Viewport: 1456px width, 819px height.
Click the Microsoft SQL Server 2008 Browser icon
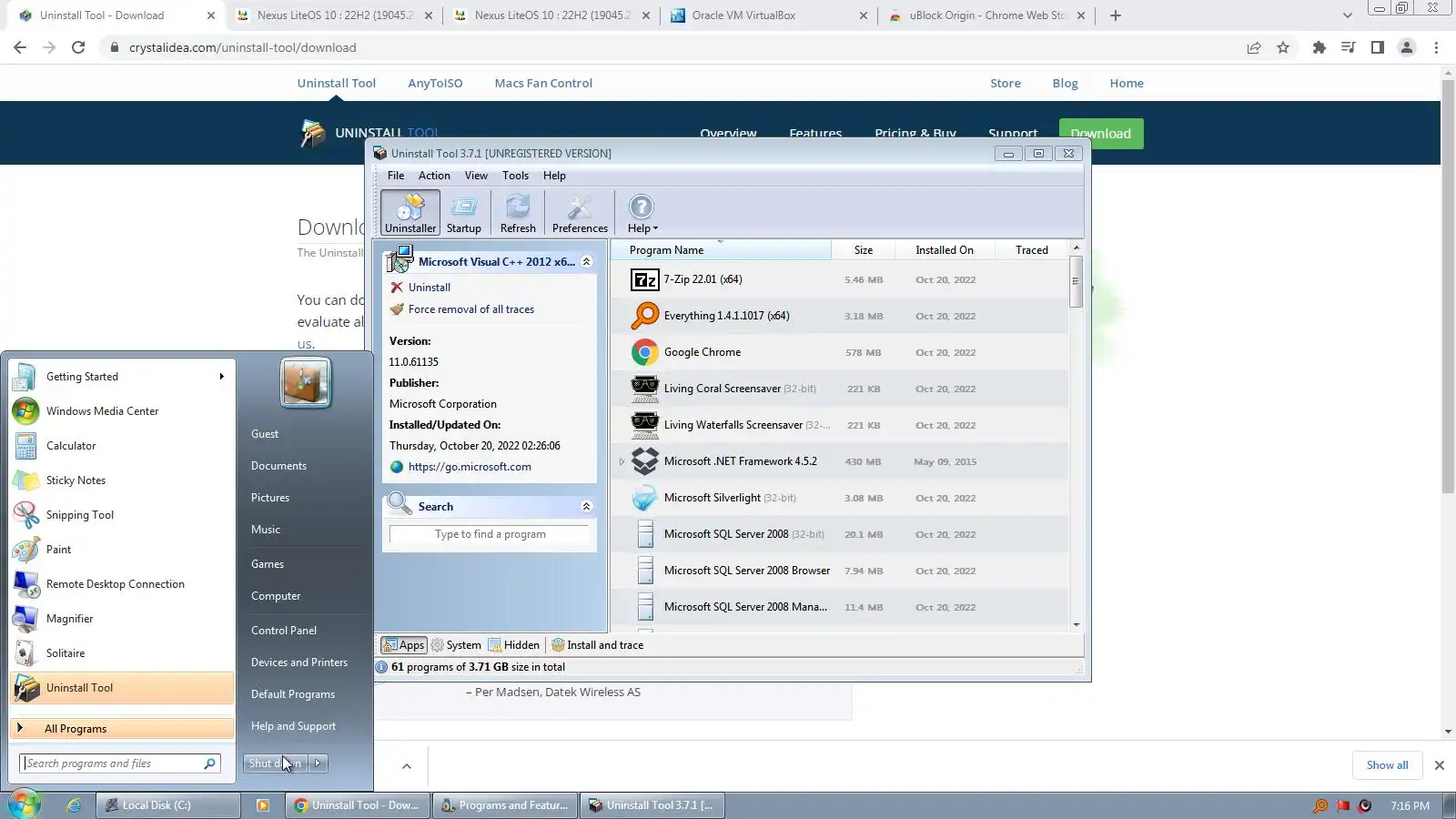[x=645, y=571]
